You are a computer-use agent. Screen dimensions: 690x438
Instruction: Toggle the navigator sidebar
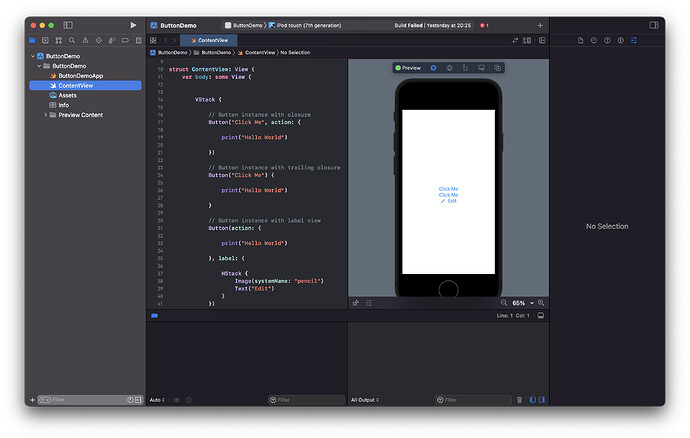pyautogui.click(x=68, y=25)
